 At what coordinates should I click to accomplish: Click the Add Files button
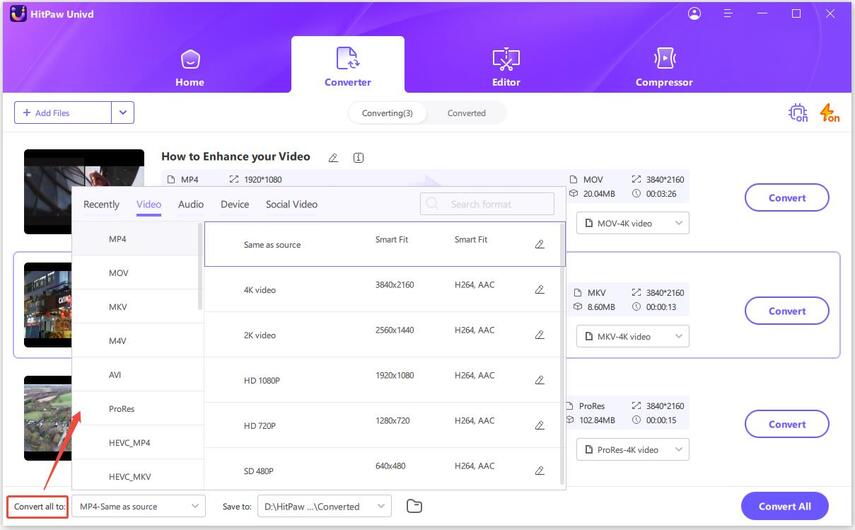click(x=62, y=113)
